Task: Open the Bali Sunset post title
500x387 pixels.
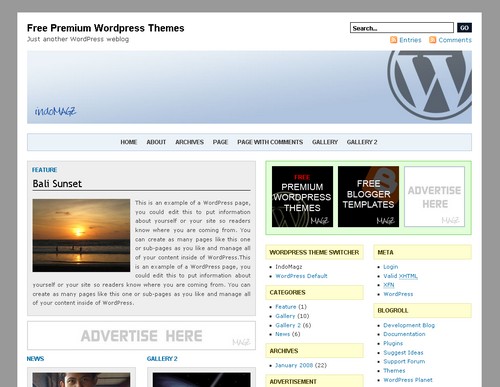Action: (57, 184)
